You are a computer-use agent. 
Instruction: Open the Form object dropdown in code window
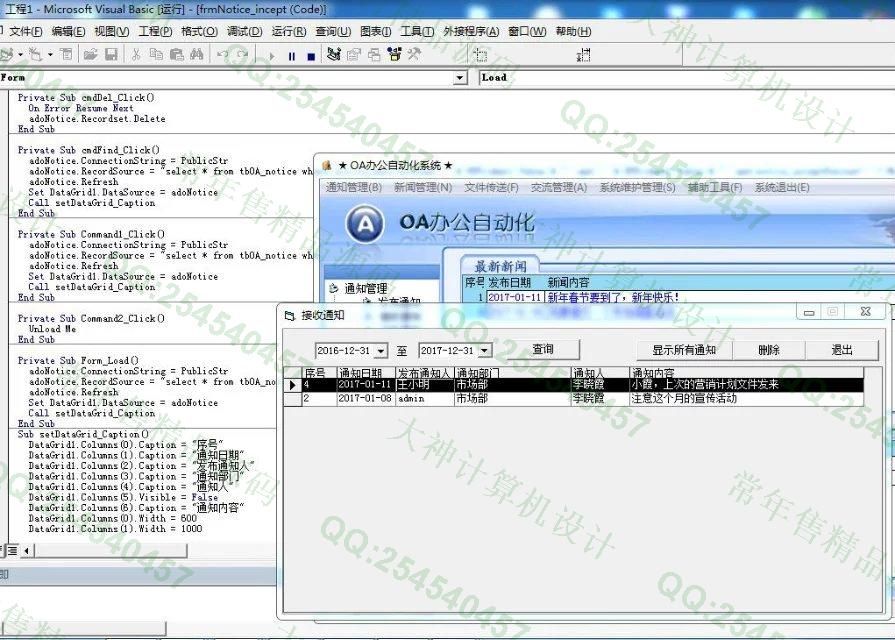click(x=461, y=78)
